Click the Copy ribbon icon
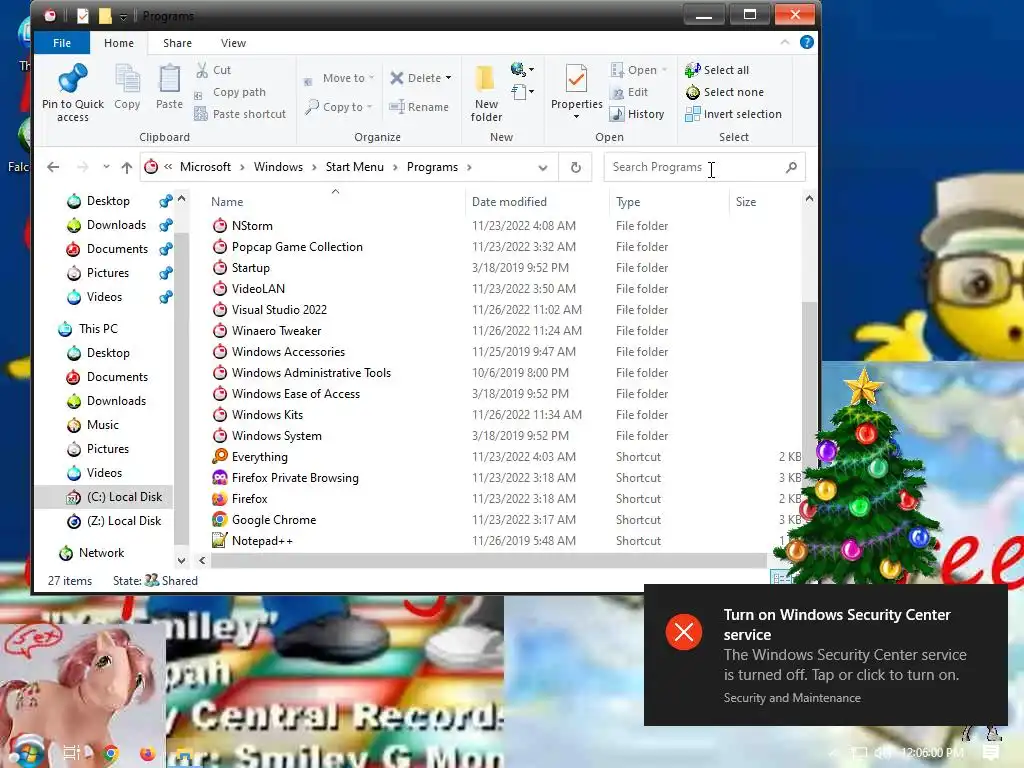Image resolution: width=1024 pixels, height=768 pixels. [127, 79]
